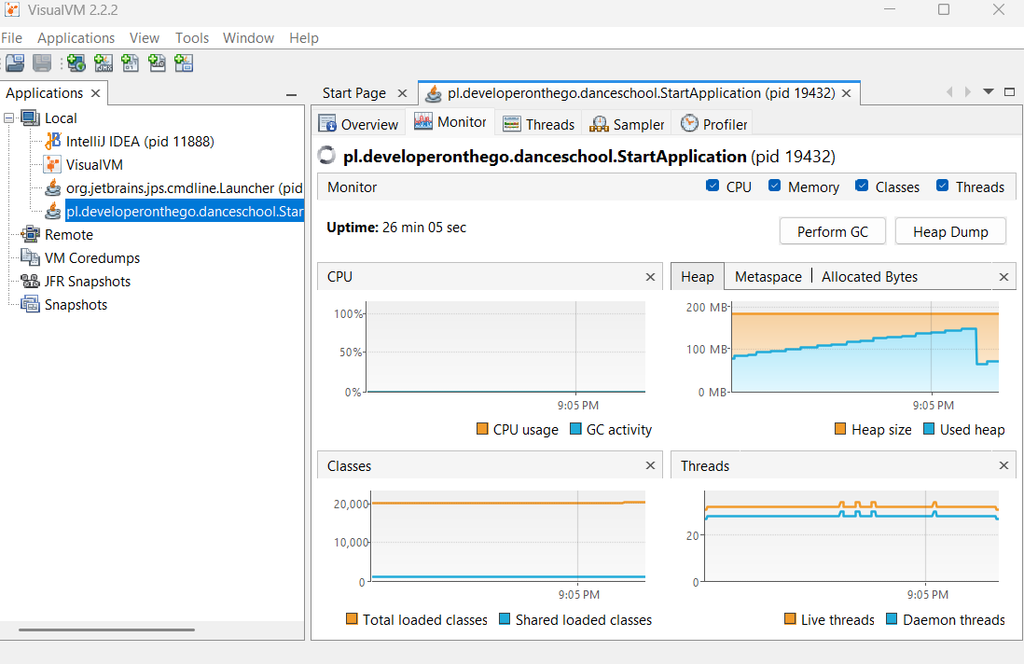Select the VisualVM application entry icon

52,165
